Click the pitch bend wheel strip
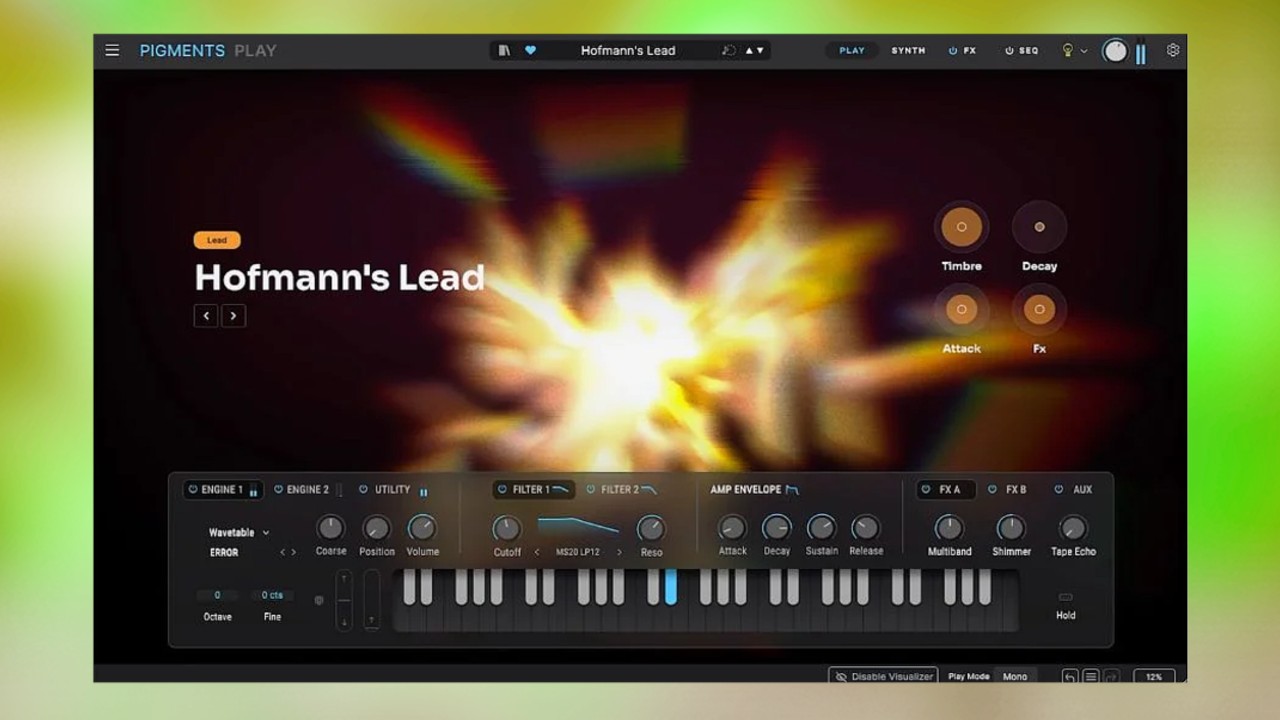 pos(344,600)
